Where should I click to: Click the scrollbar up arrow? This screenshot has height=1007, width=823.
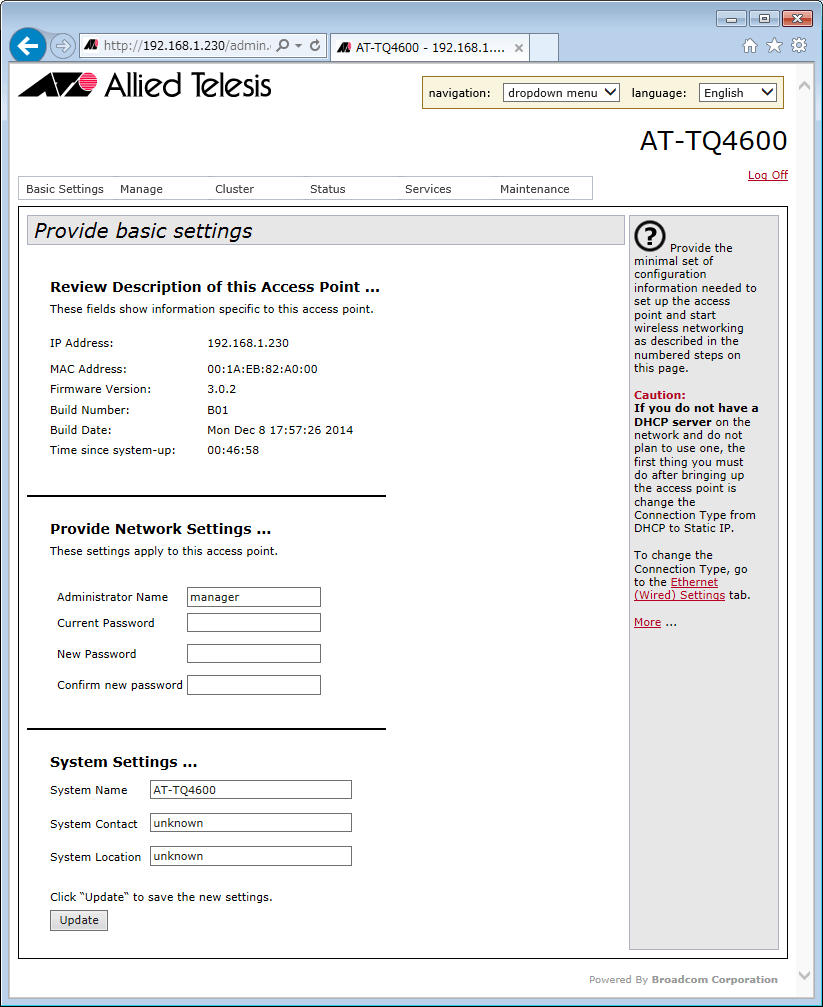[804, 85]
